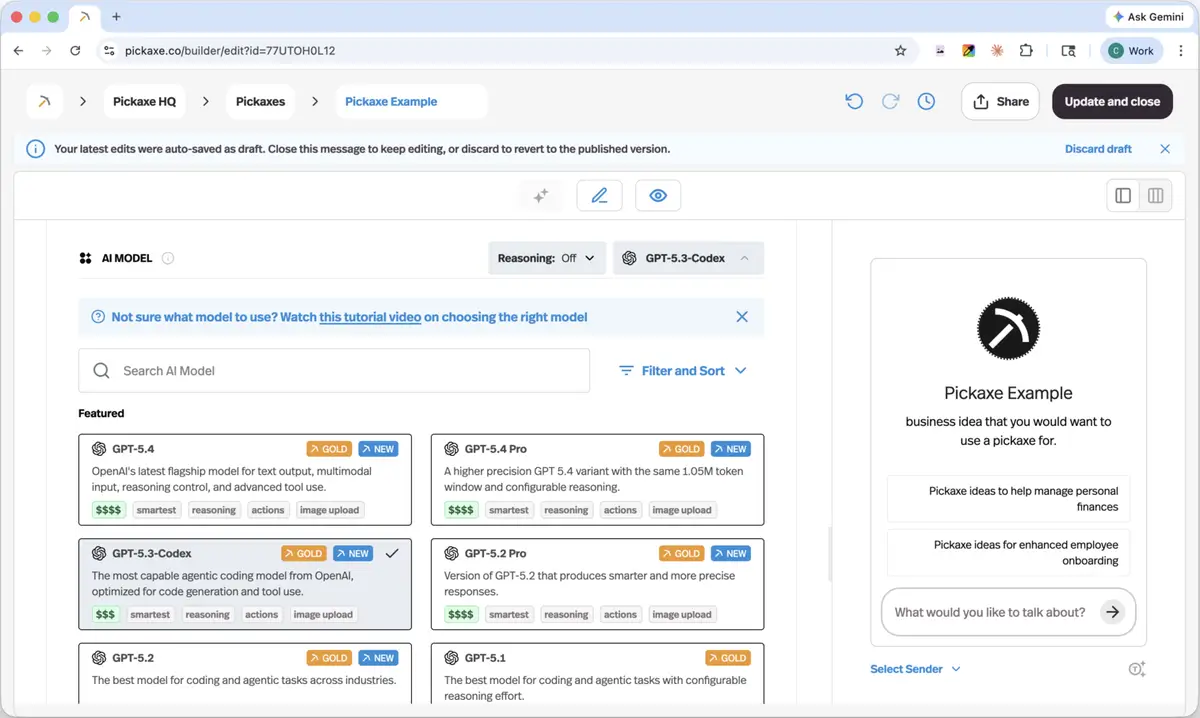
Task: Select the GPT-5.2 Pro model card
Action: pyautogui.click(x=597, y=584)
